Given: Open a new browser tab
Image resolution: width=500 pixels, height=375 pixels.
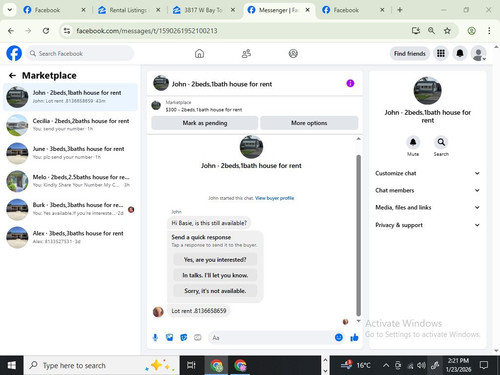Looking at the screenshot, I should [x=400, y=10].
